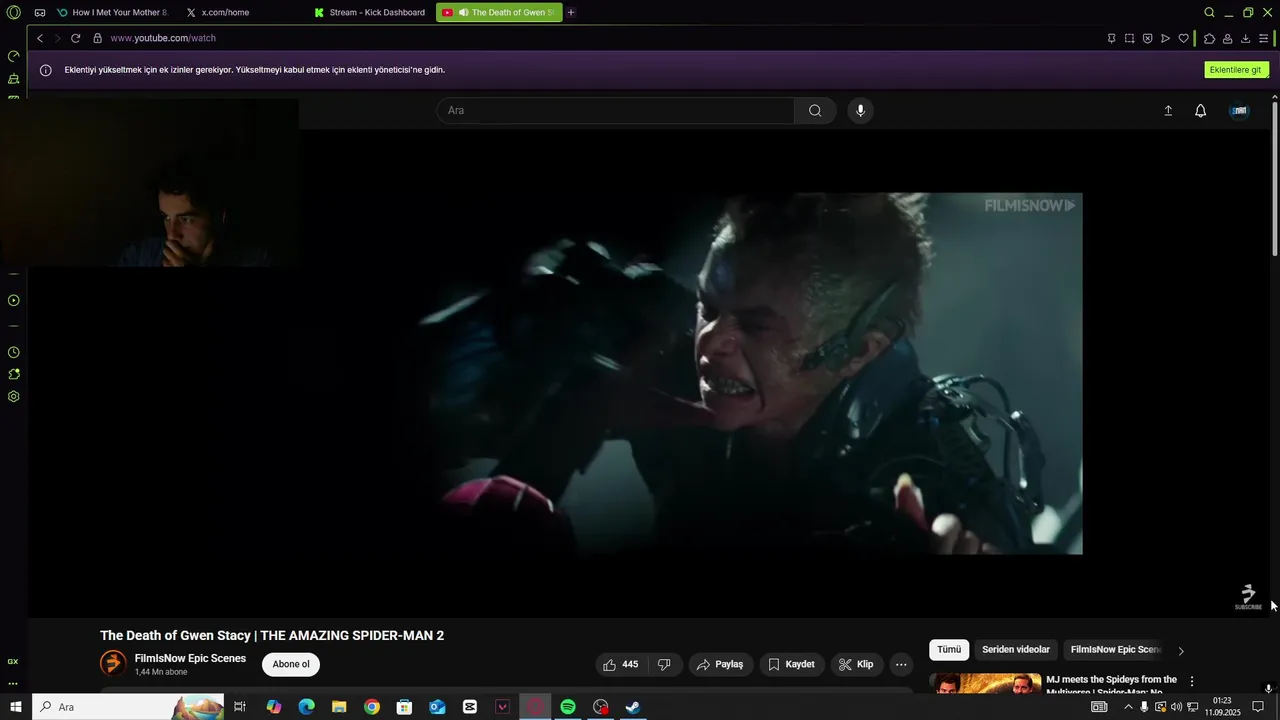Take a snapshot with the dashed square icon

pyautogui.click(x=1129, y=38)
